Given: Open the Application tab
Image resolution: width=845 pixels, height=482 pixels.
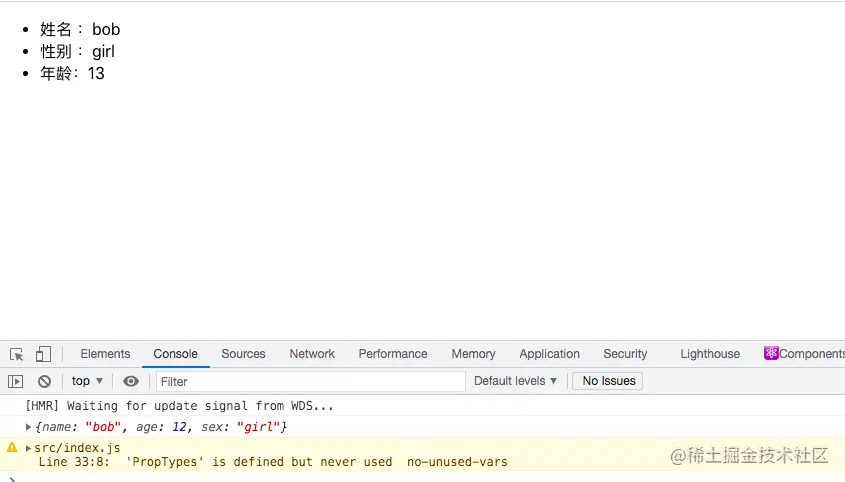Looking at the screenshot, I should pyautogui.click(x=550, y=354).
